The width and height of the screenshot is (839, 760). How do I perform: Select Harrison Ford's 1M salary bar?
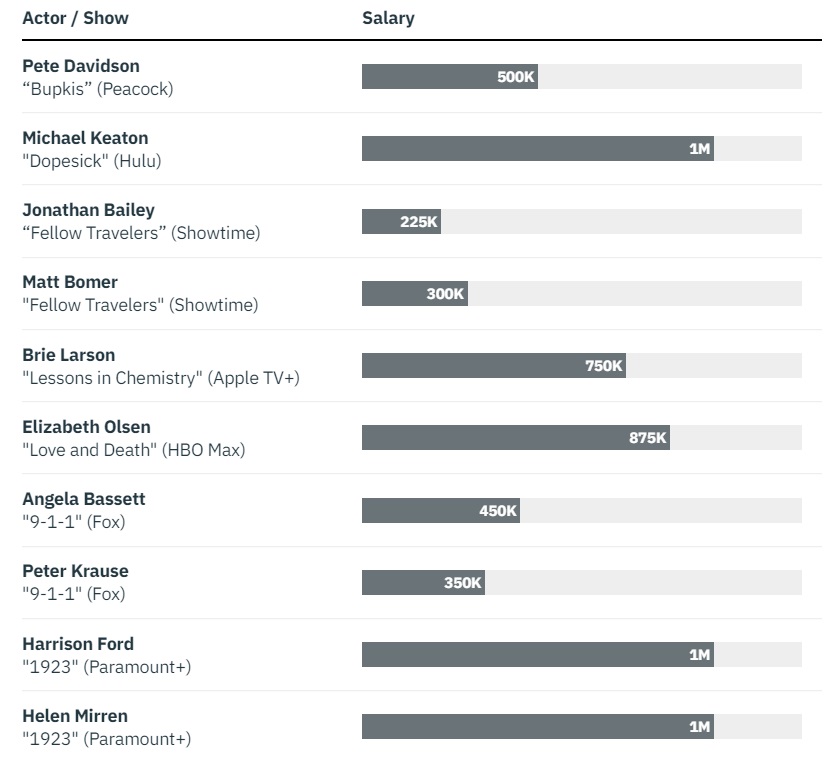click(538, 654)
